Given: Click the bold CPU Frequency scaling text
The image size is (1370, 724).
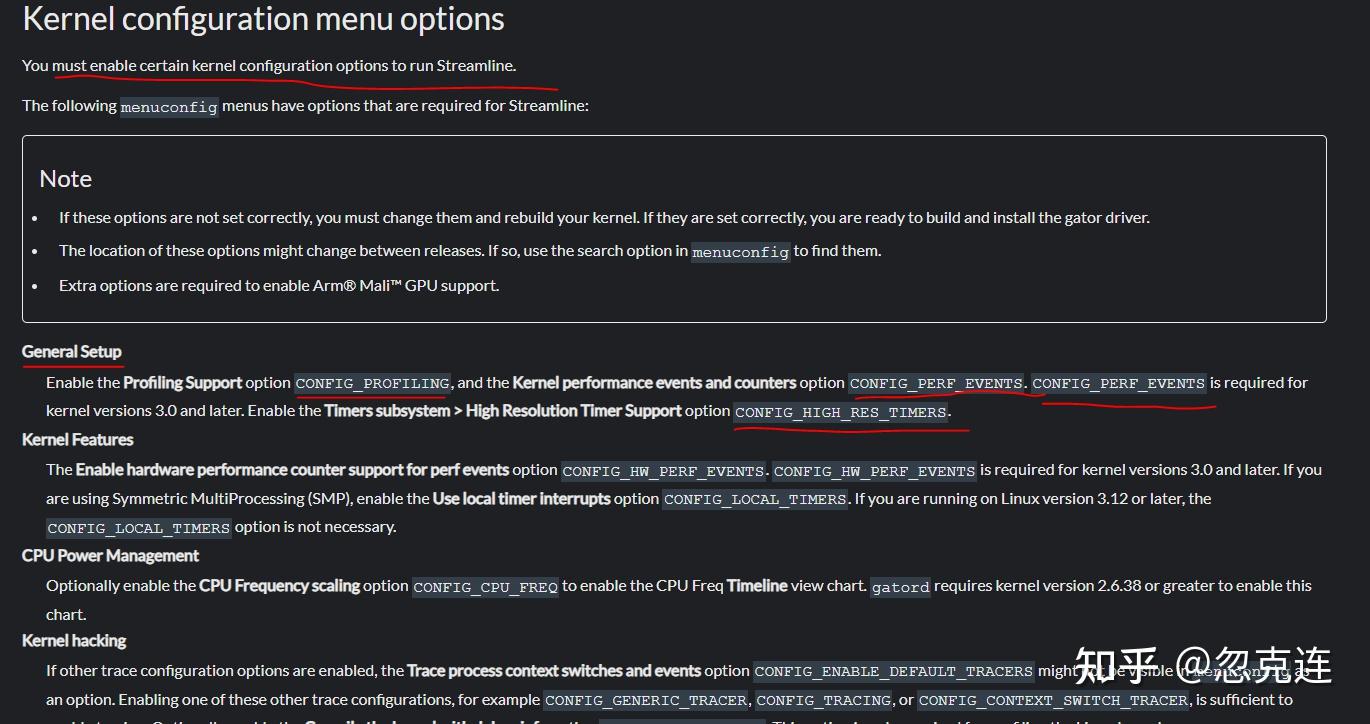Looking at the screenshot, I should (279, 586).
